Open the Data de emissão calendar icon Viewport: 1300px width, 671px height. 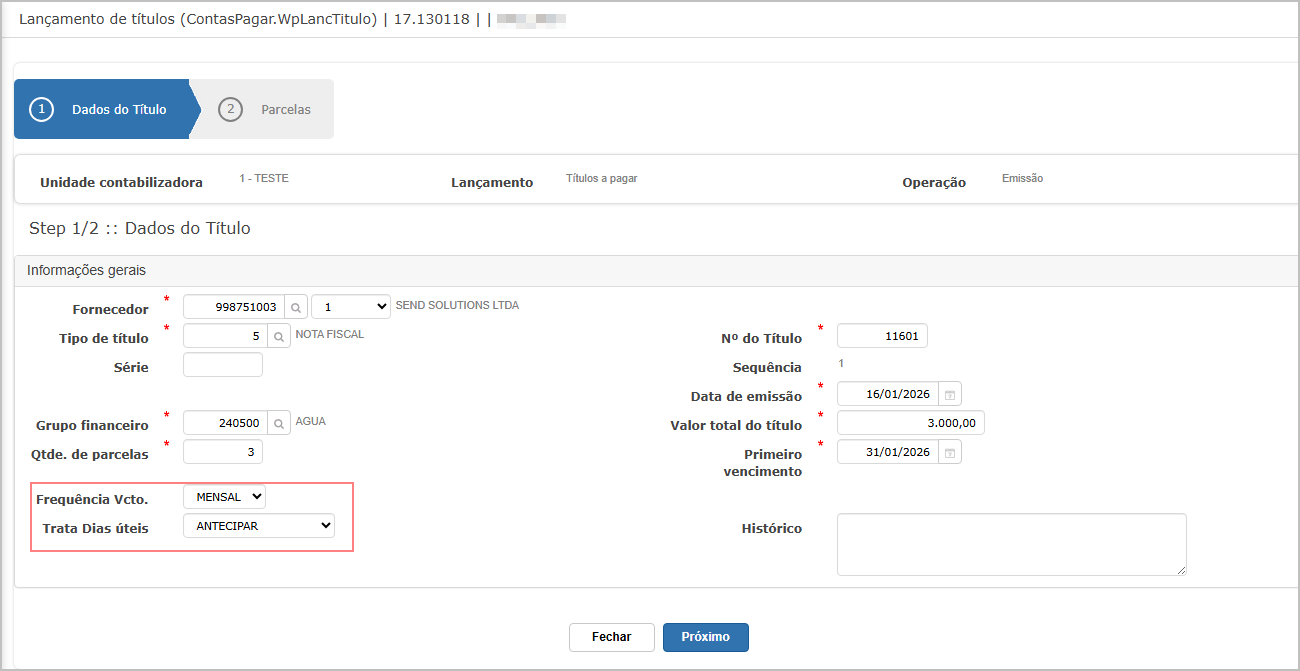tap(950, 394)
